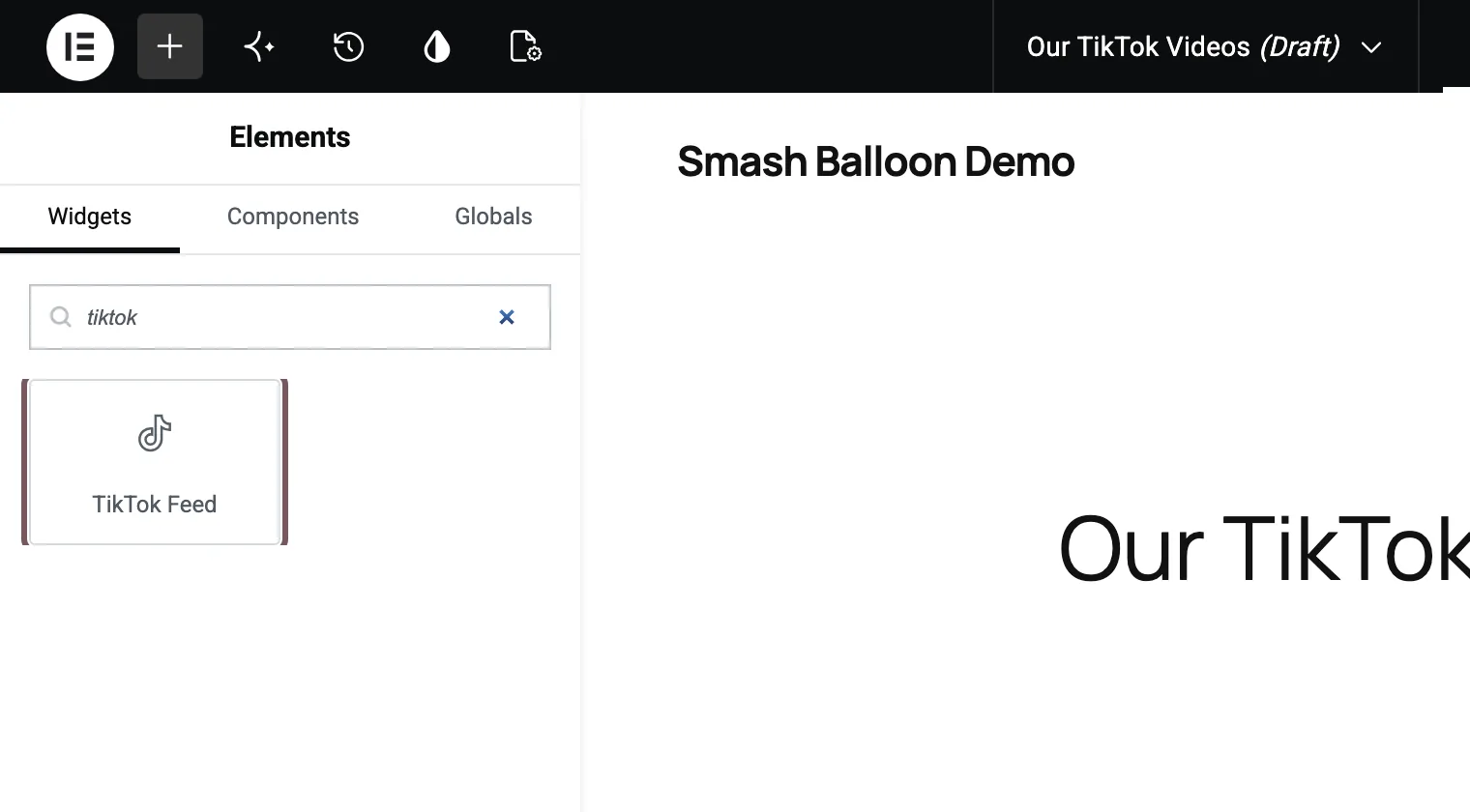The width and height of the screenshot is (1470, 812).
Task: Clear the tiktok search text
Action: [506, 317]
